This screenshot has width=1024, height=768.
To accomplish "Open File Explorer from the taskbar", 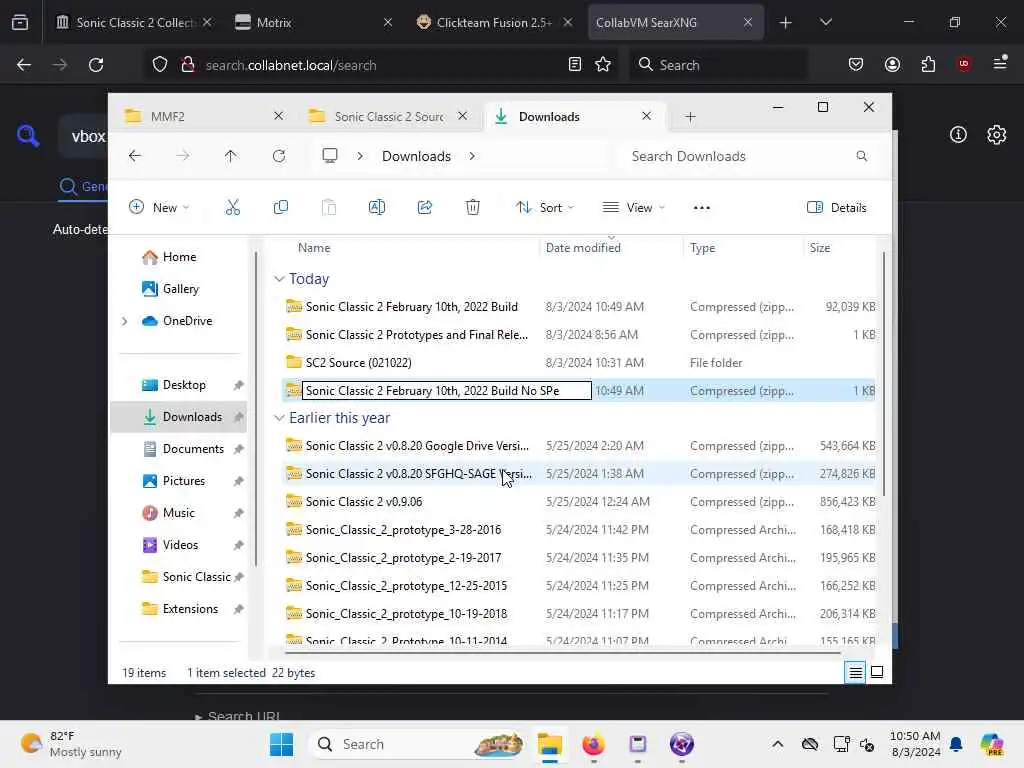I will [550, 744].
